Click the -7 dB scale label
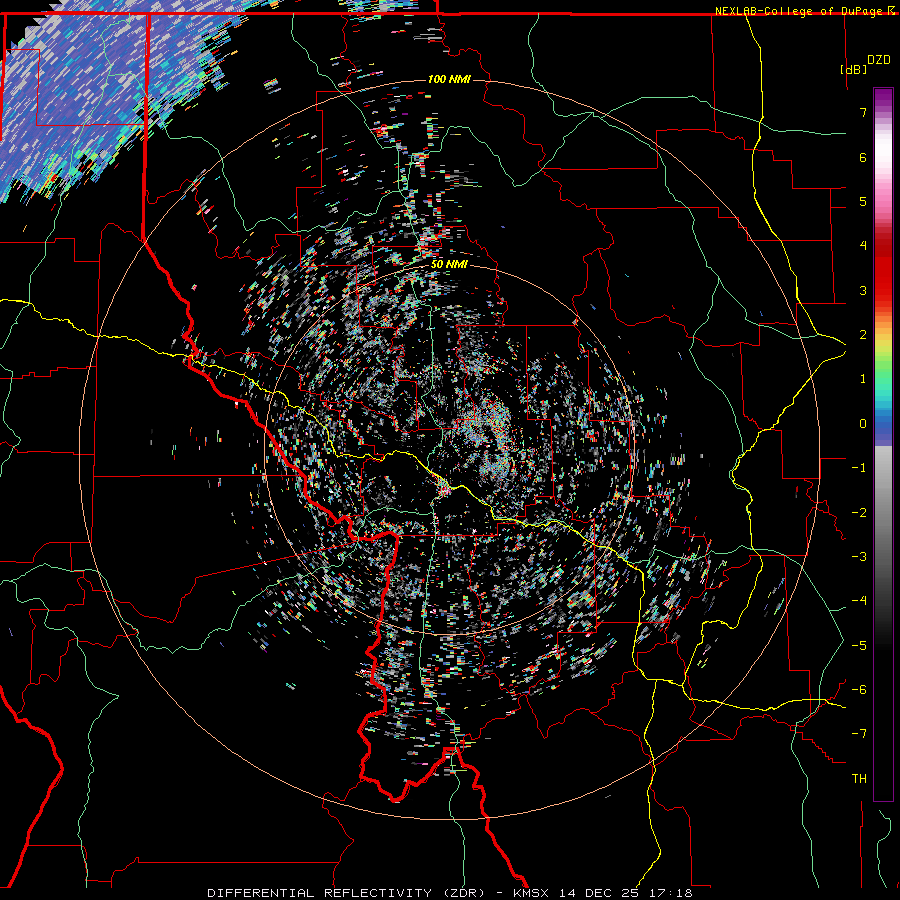 click(x=859, y=734)
